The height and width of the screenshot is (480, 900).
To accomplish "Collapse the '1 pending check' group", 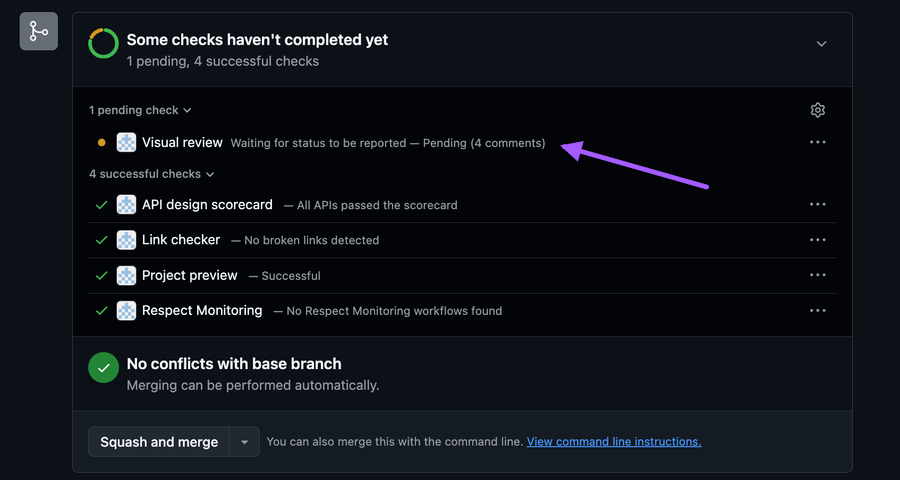I will coord(140,110).
